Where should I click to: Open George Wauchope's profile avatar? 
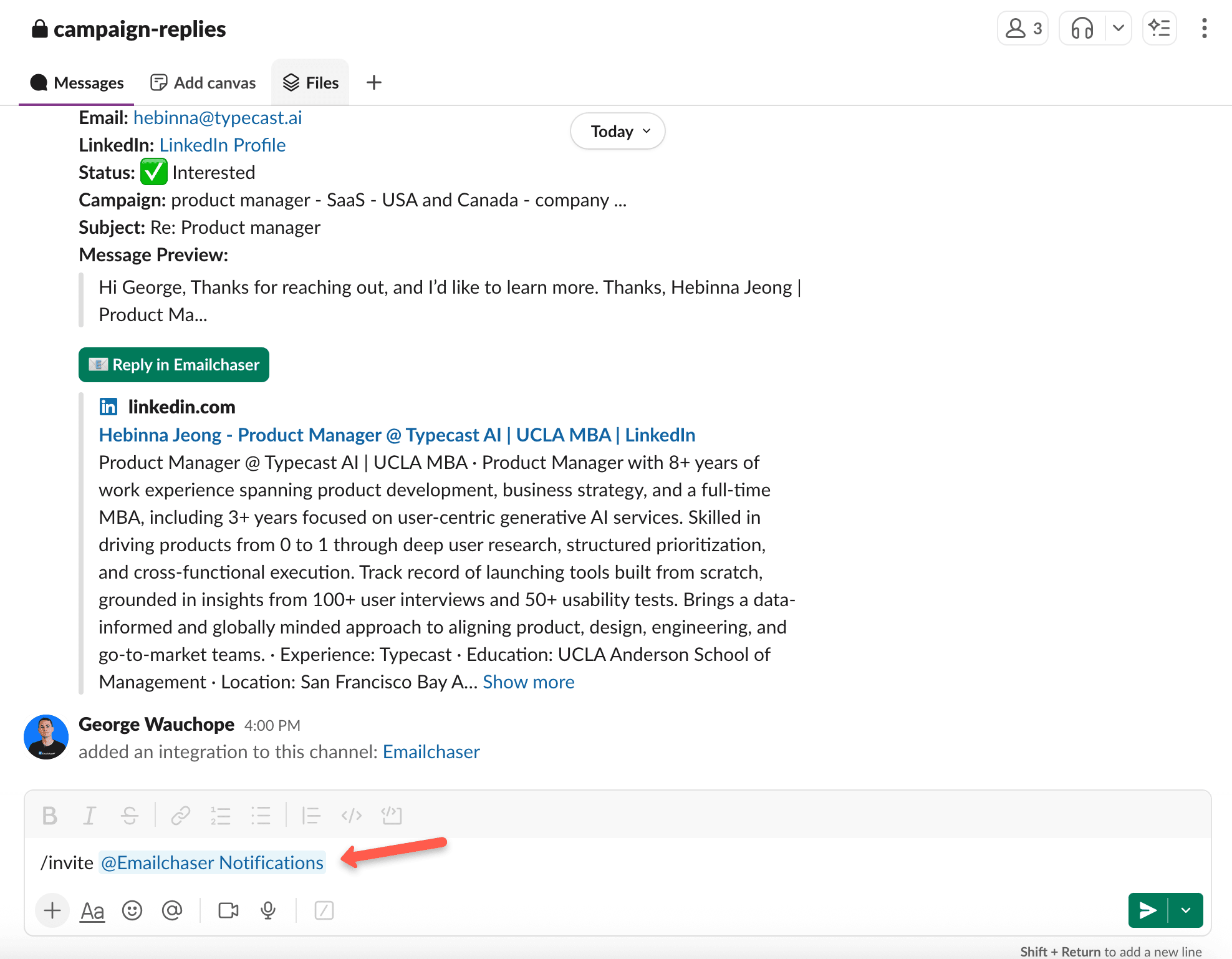(x=46, y=737)
